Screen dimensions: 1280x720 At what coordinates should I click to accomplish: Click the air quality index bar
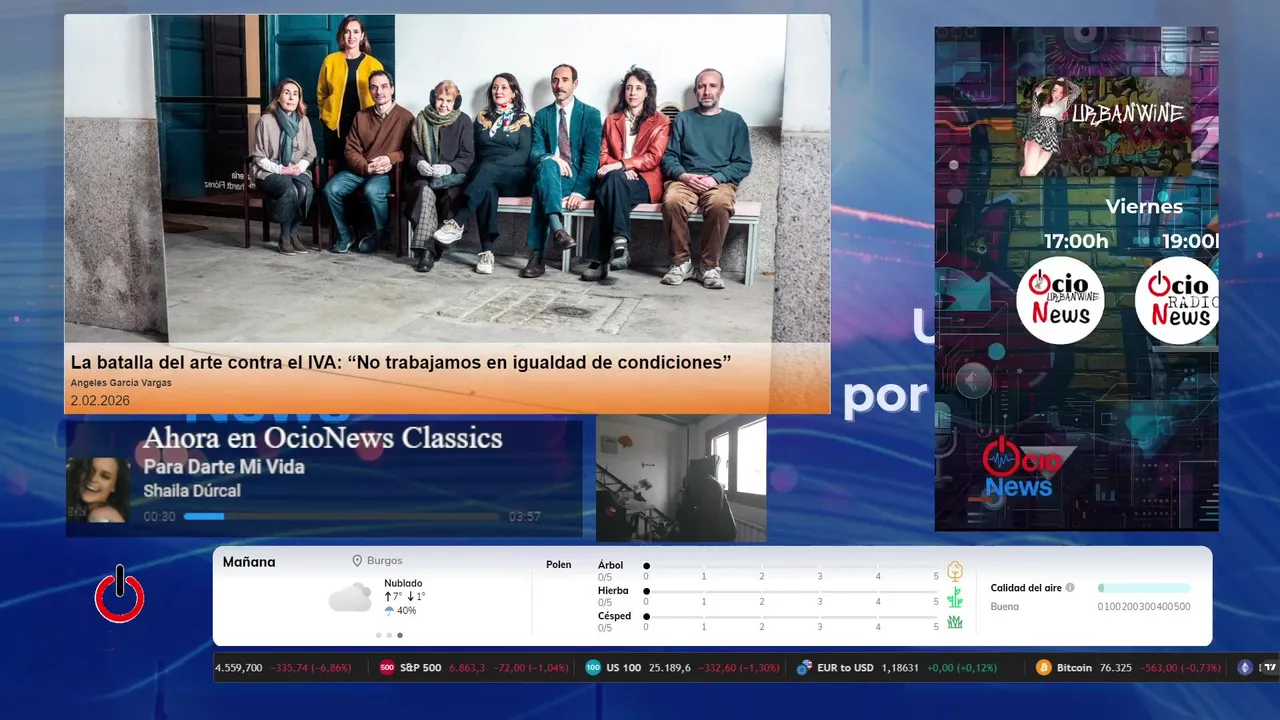tap(1144, 588)
